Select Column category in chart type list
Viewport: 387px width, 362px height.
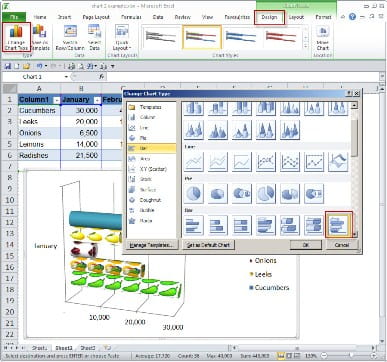152,117
